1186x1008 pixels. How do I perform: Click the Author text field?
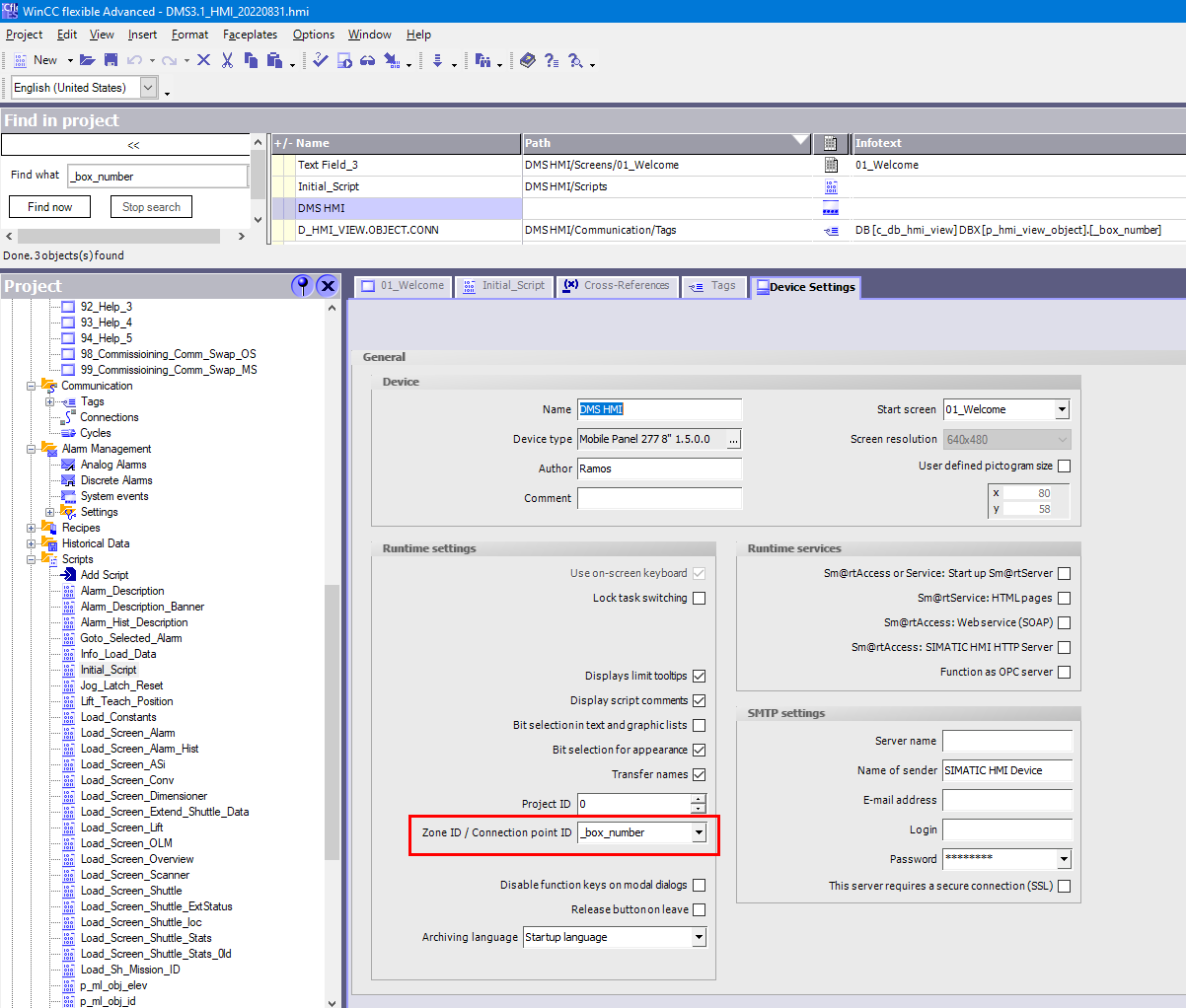click(659, 468)
